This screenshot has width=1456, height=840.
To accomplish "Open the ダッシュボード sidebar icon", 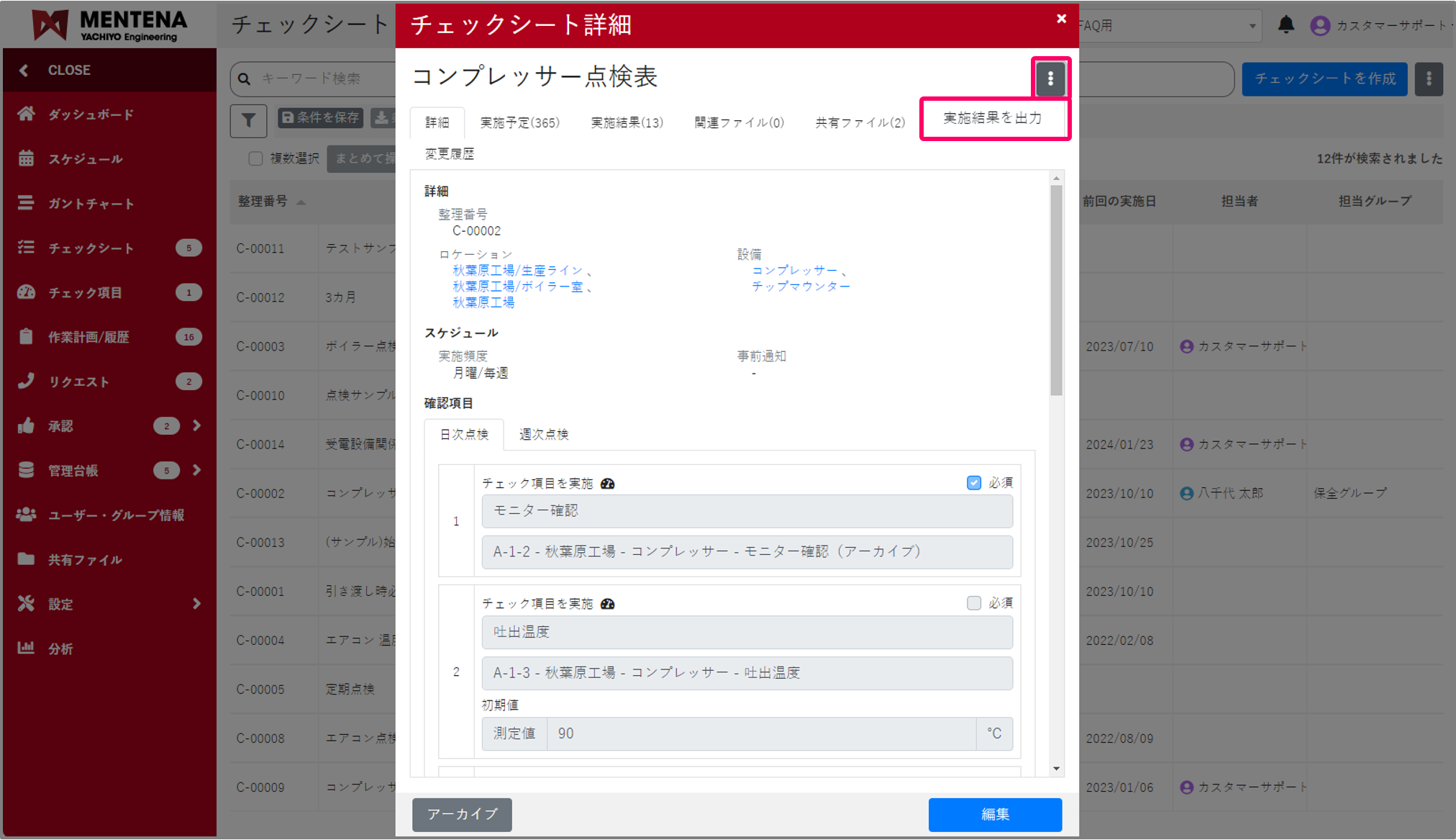I will [26, 114].
